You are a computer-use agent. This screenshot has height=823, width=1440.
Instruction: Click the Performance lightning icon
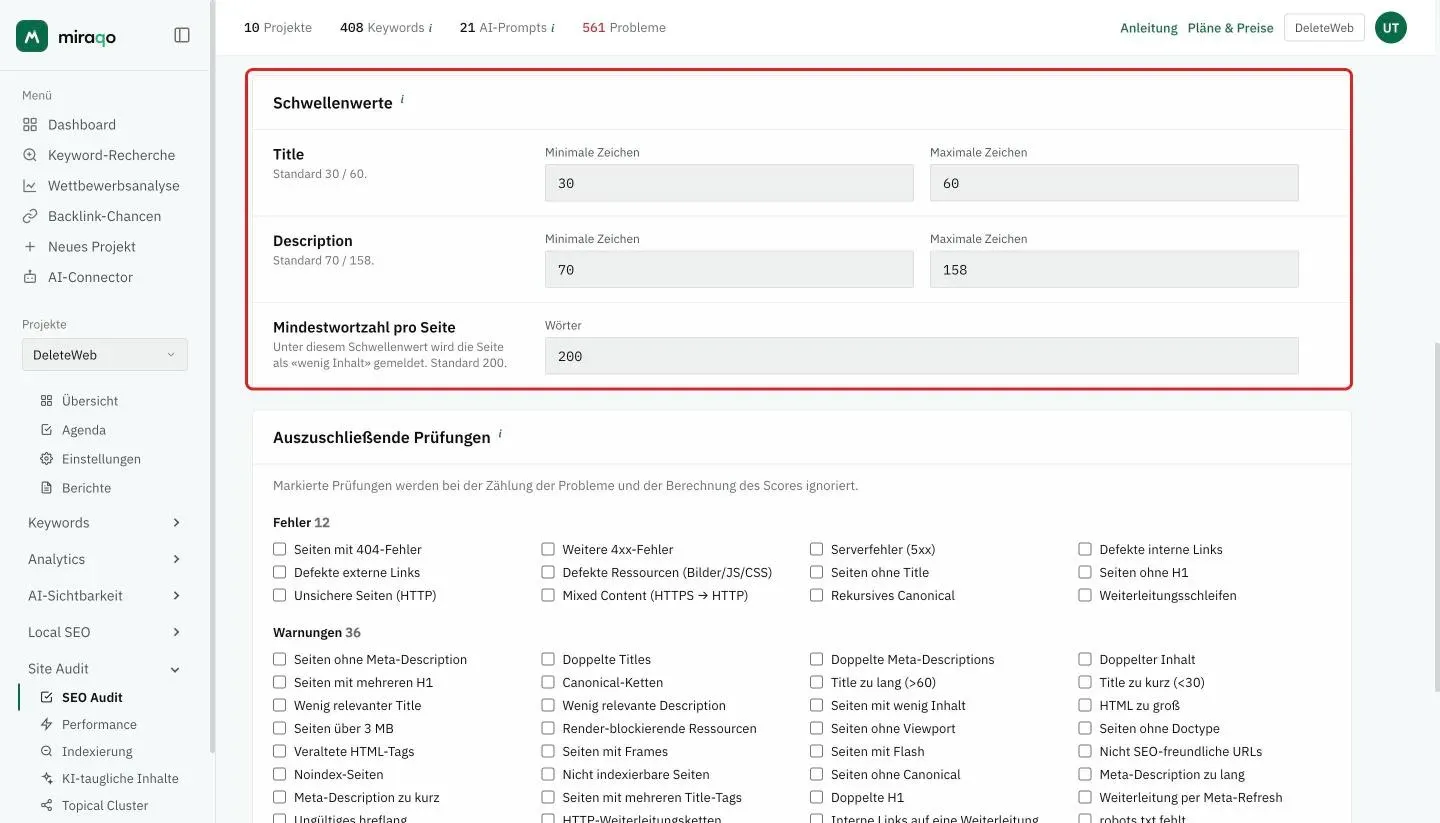(46, 724)
